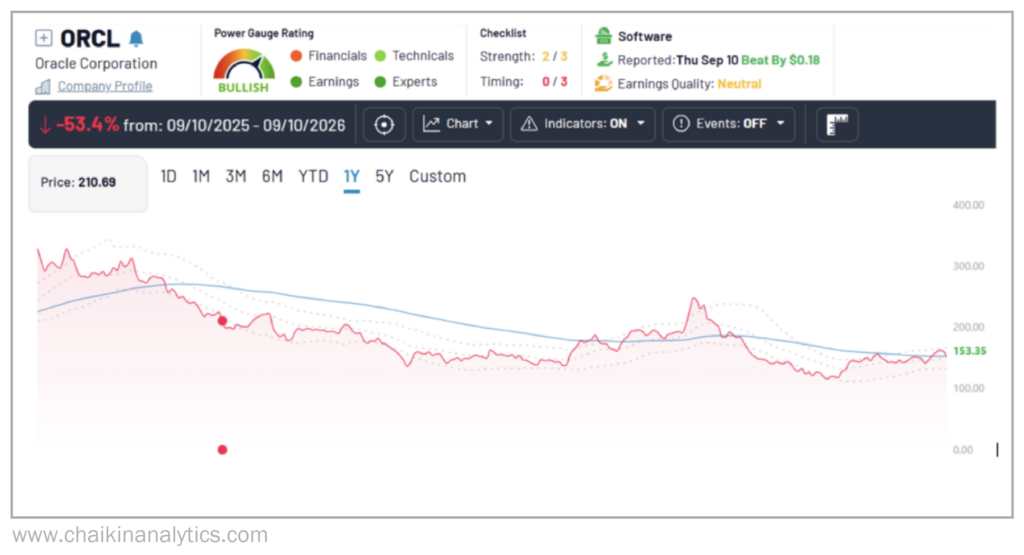Click the plus icon beside ORCL
The image size is (1024, 555).
pos(43,39)
